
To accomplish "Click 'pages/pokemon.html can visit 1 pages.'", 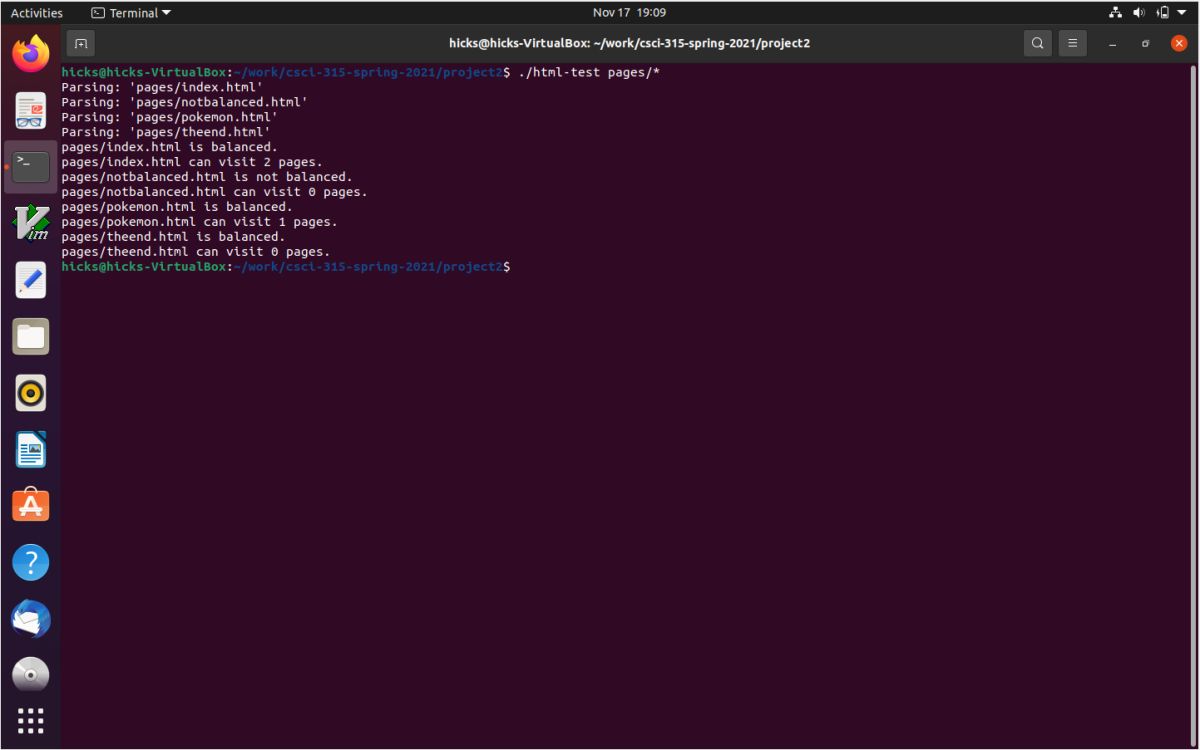I will (200, 222).
